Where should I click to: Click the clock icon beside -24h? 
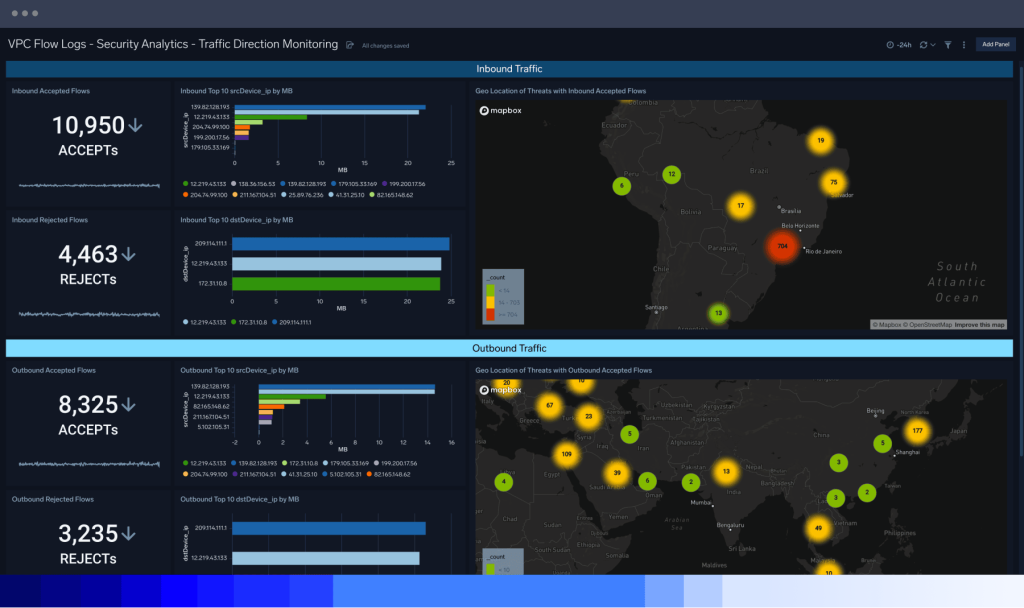[890, 44]
